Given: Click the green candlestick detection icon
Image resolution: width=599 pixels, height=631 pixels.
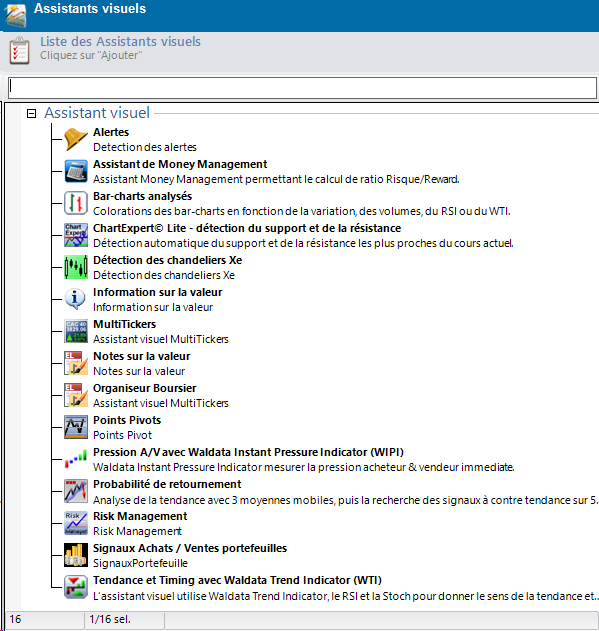Looking at the screenshot, I should (76, 267).
